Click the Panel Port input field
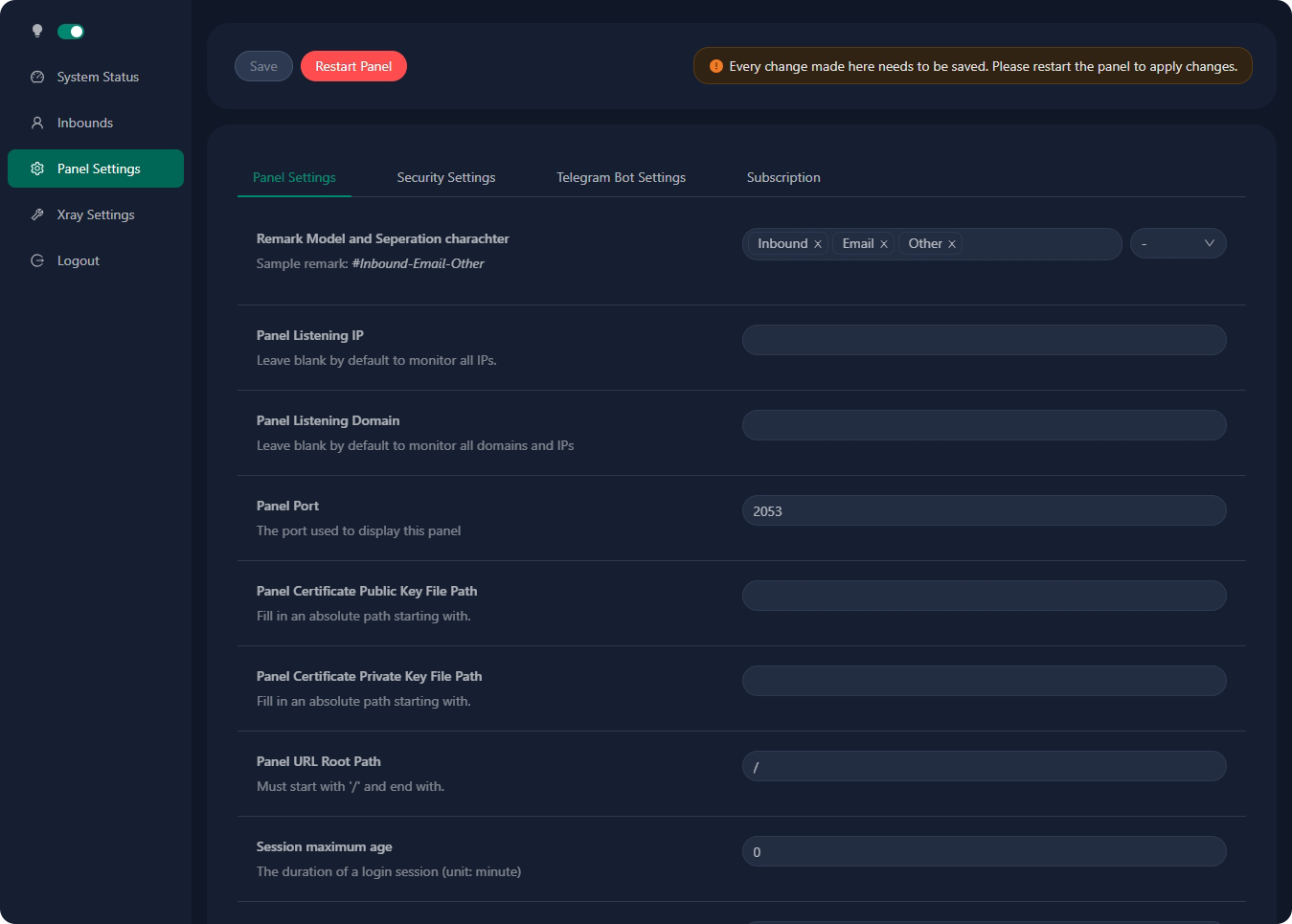Screen dimensions: 1292x924 click(984, 511)
